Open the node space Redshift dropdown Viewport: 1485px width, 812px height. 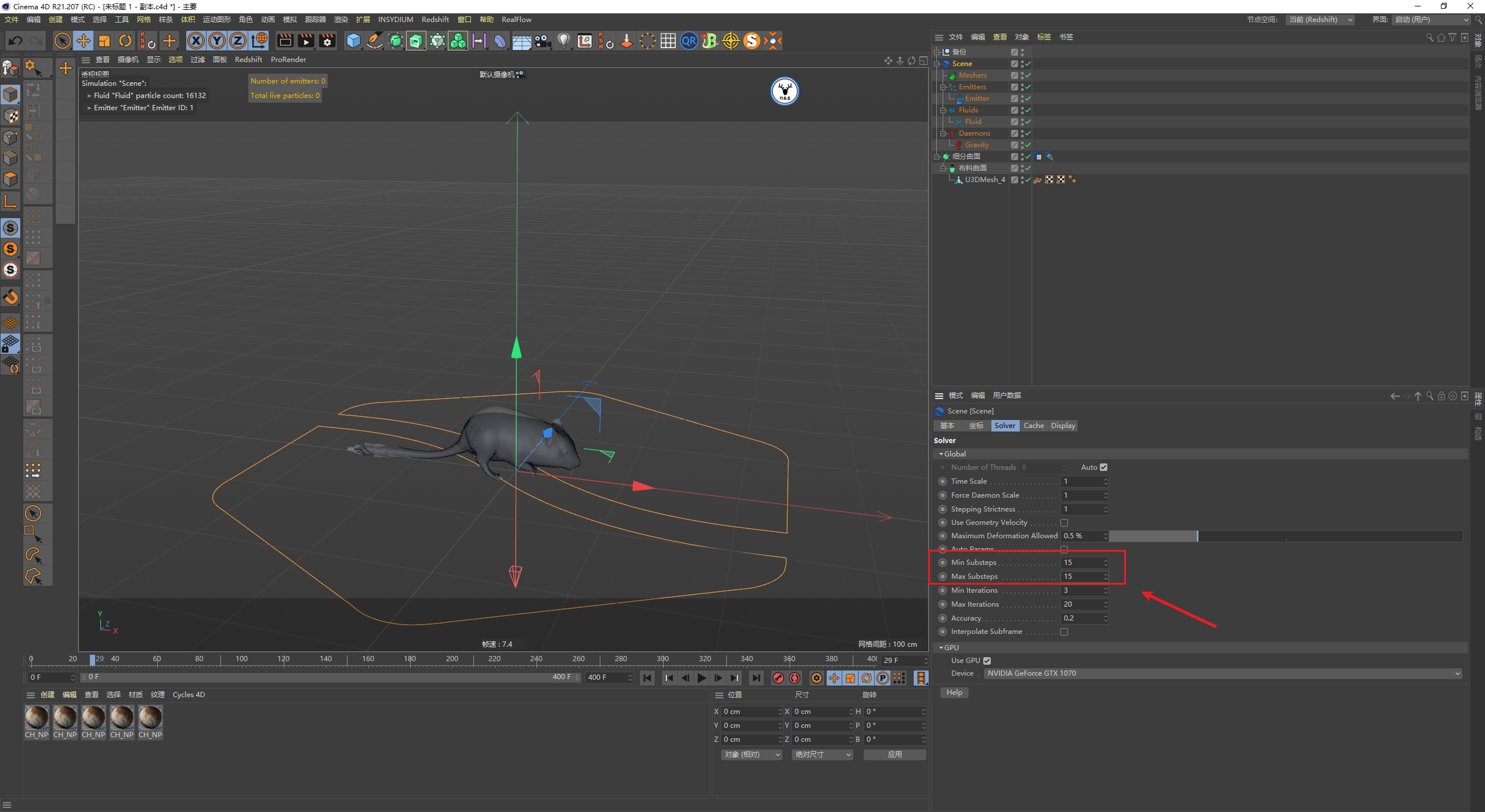1320,20
